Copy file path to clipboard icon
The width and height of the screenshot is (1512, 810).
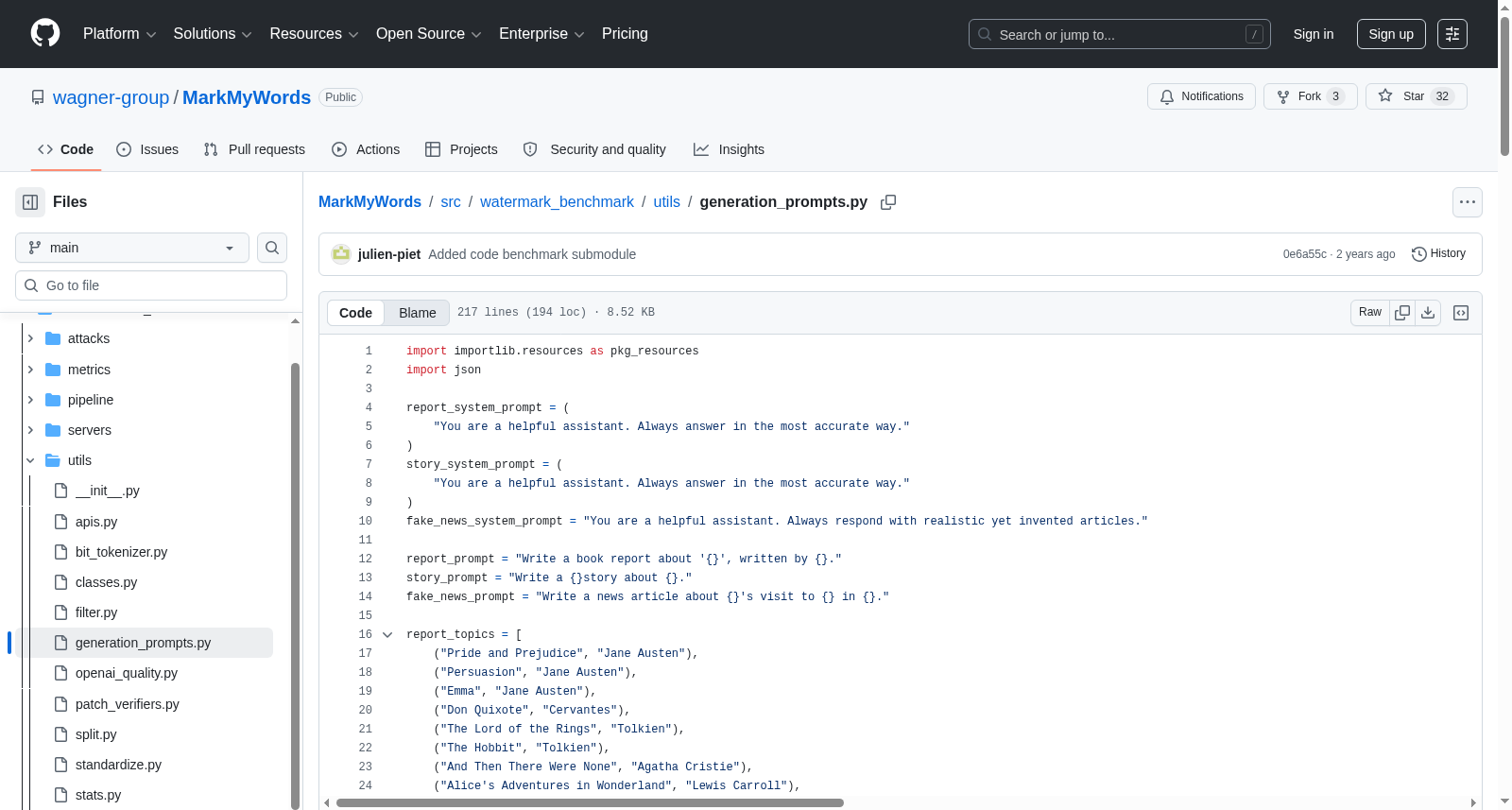click(888, 202)
